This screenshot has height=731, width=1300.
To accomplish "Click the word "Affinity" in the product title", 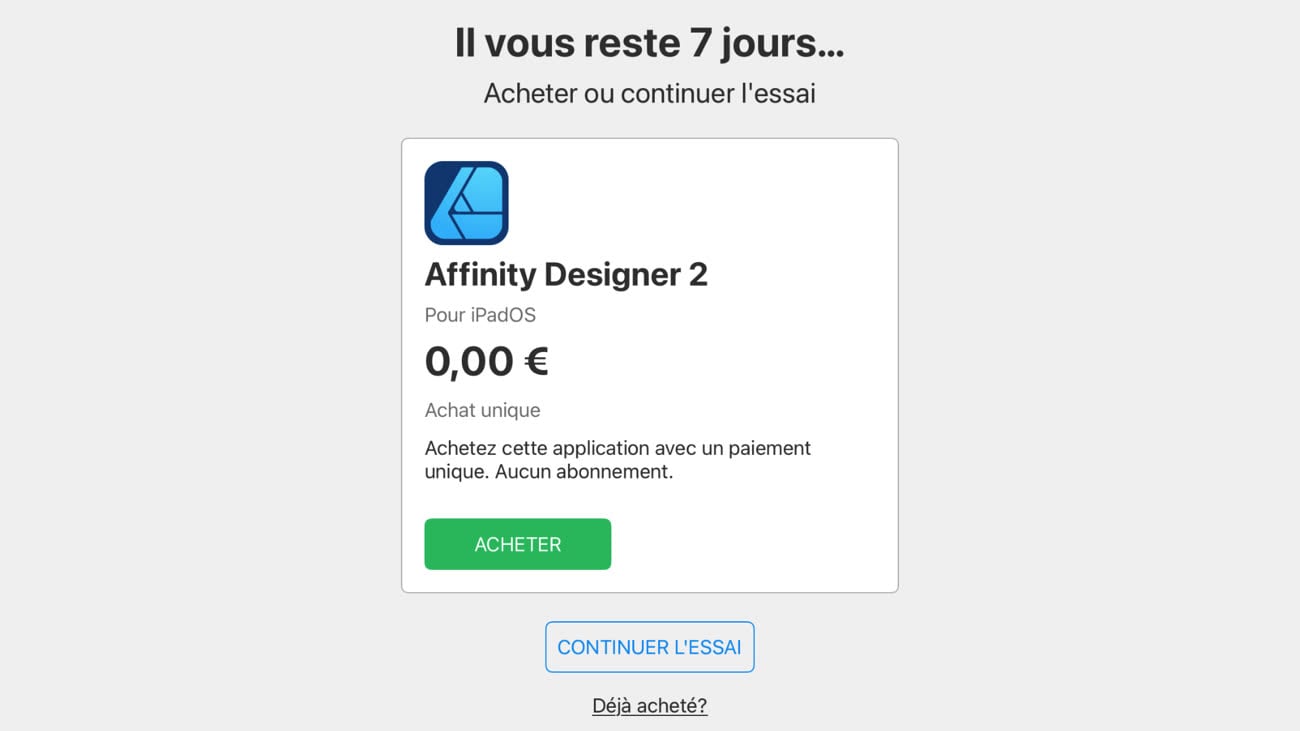I will click(x=484, y=274).
